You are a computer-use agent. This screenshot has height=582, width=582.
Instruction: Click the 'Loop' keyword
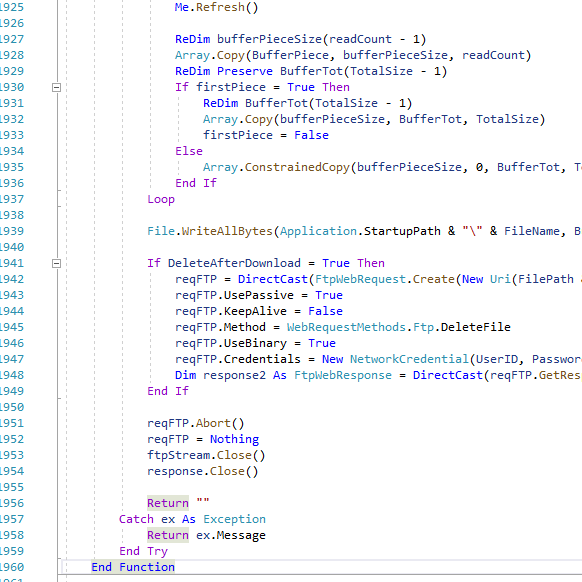(x=161, y=199)
